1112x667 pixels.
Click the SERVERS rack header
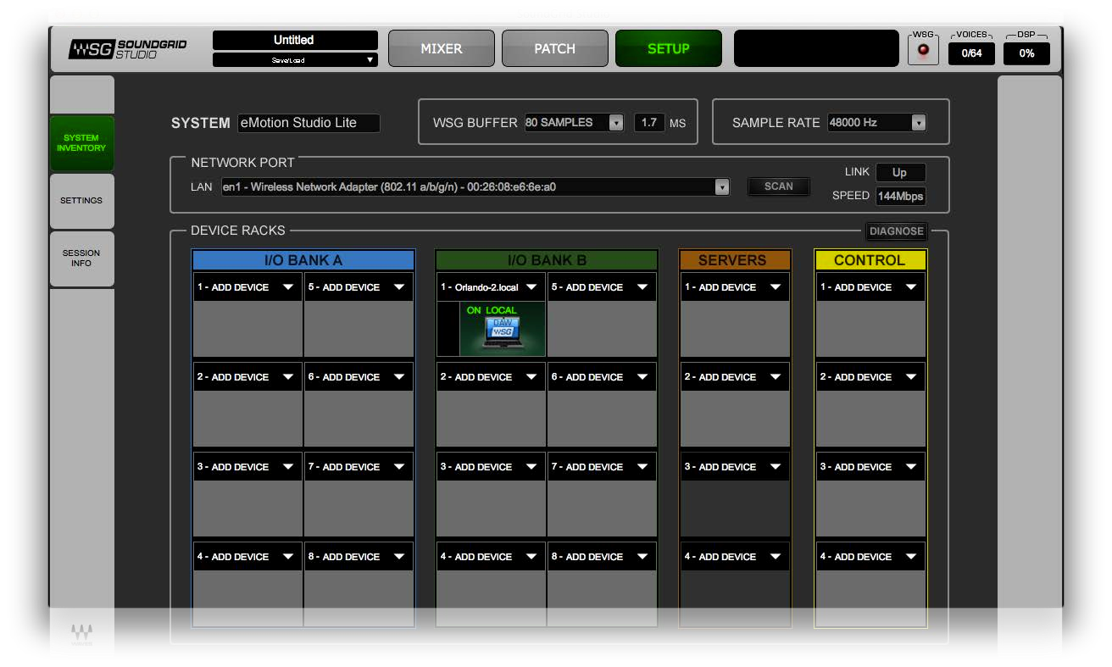[x=735, y=260]
